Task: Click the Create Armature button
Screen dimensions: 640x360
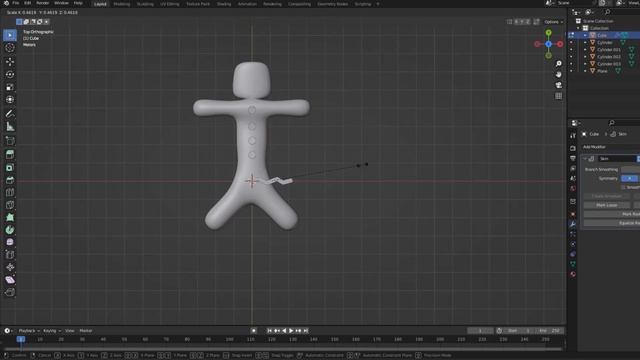Action: coord(607,196)
